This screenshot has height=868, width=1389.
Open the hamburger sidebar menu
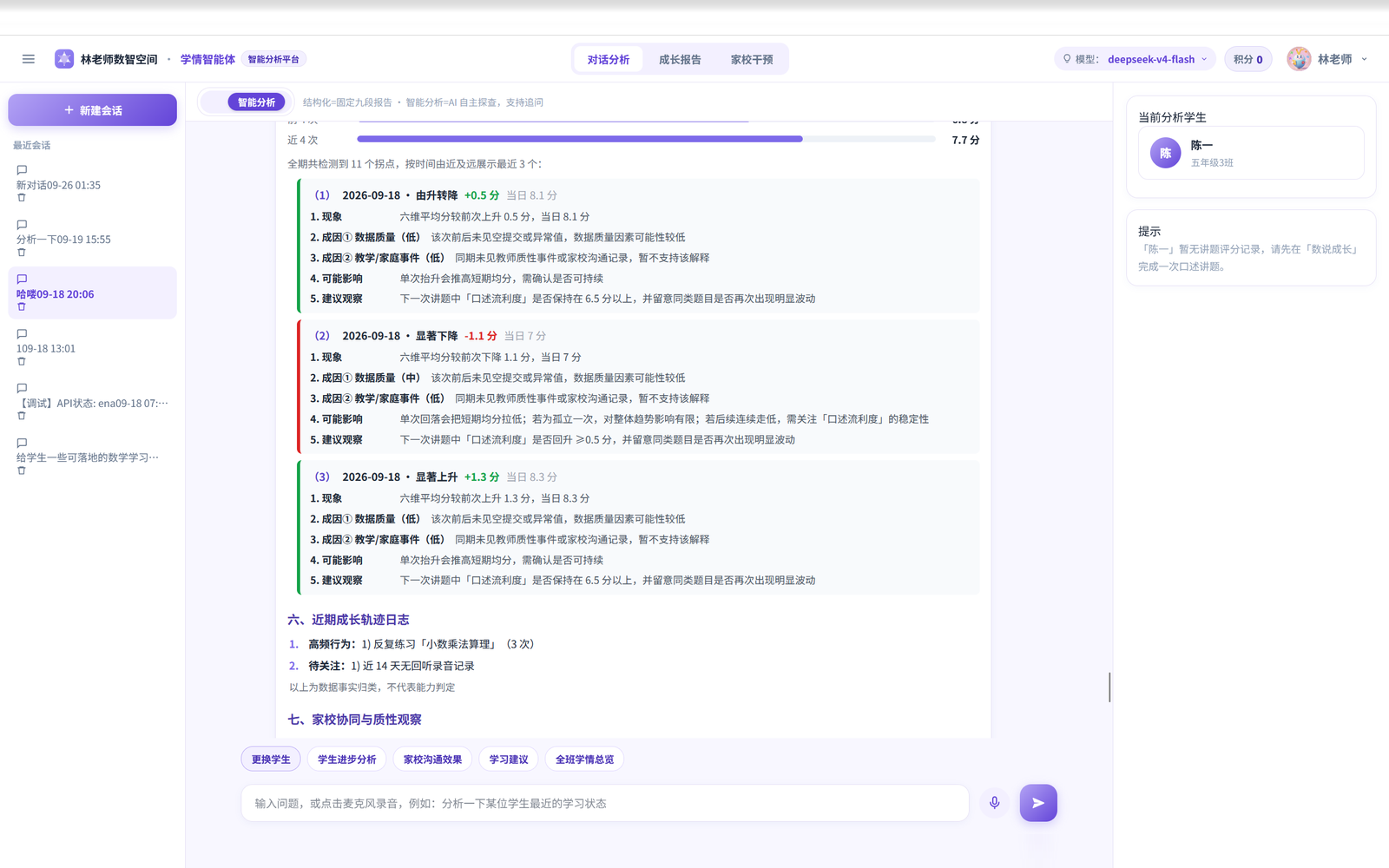point(29,59)
